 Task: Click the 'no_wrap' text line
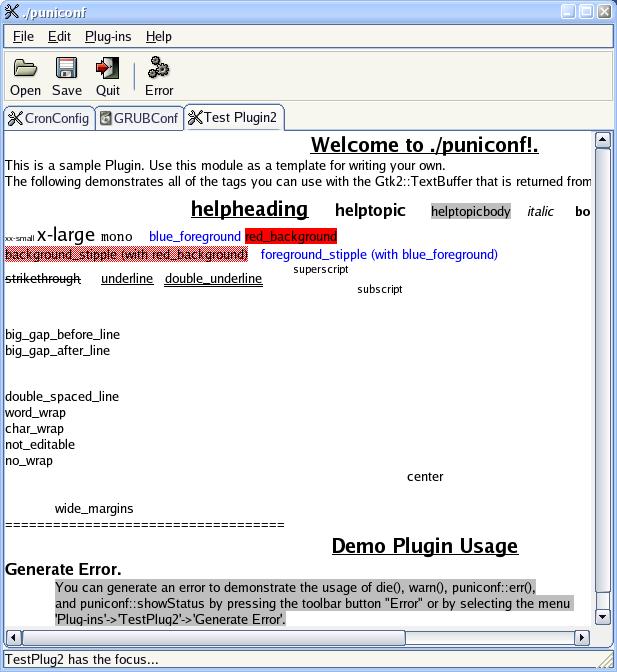[29, 461]
